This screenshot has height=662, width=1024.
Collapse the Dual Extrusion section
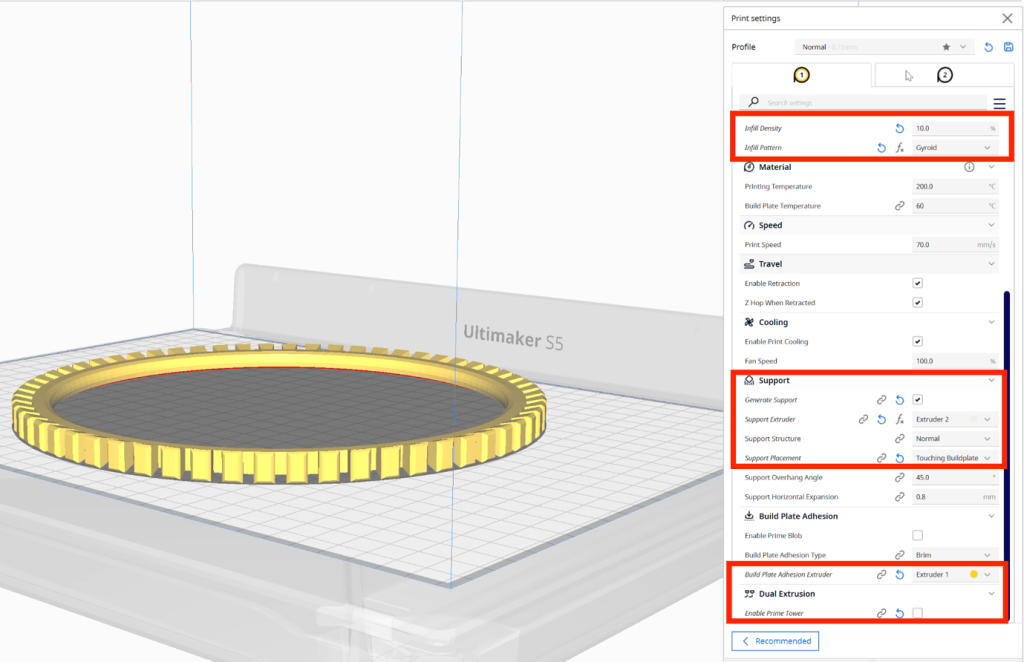[991, 594]
